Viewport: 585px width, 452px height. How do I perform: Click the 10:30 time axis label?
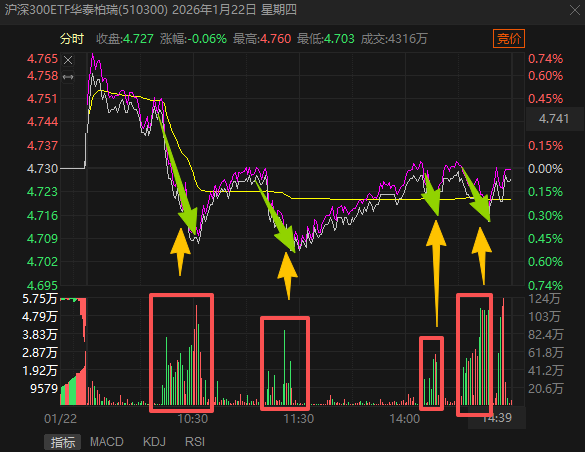[x=193, y=419]
